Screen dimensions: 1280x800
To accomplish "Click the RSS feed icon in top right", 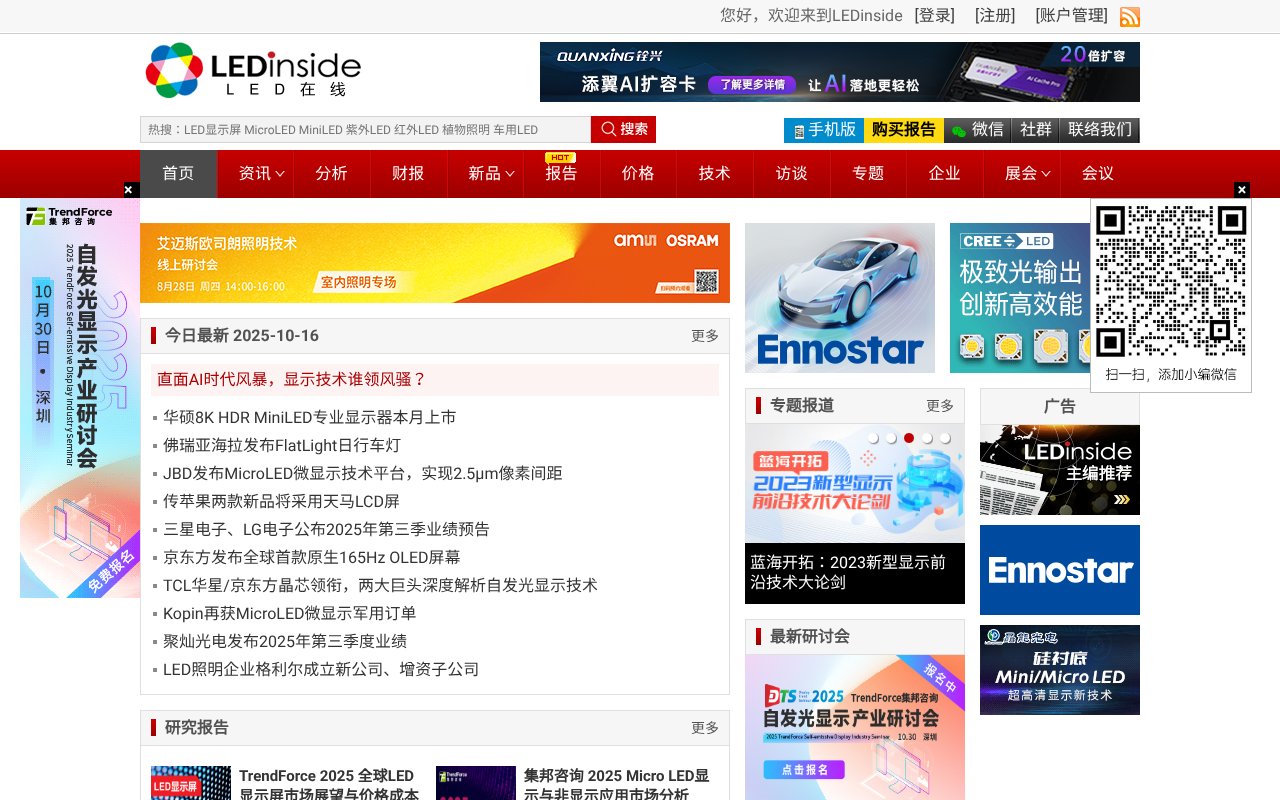I will coord(1129,16).
